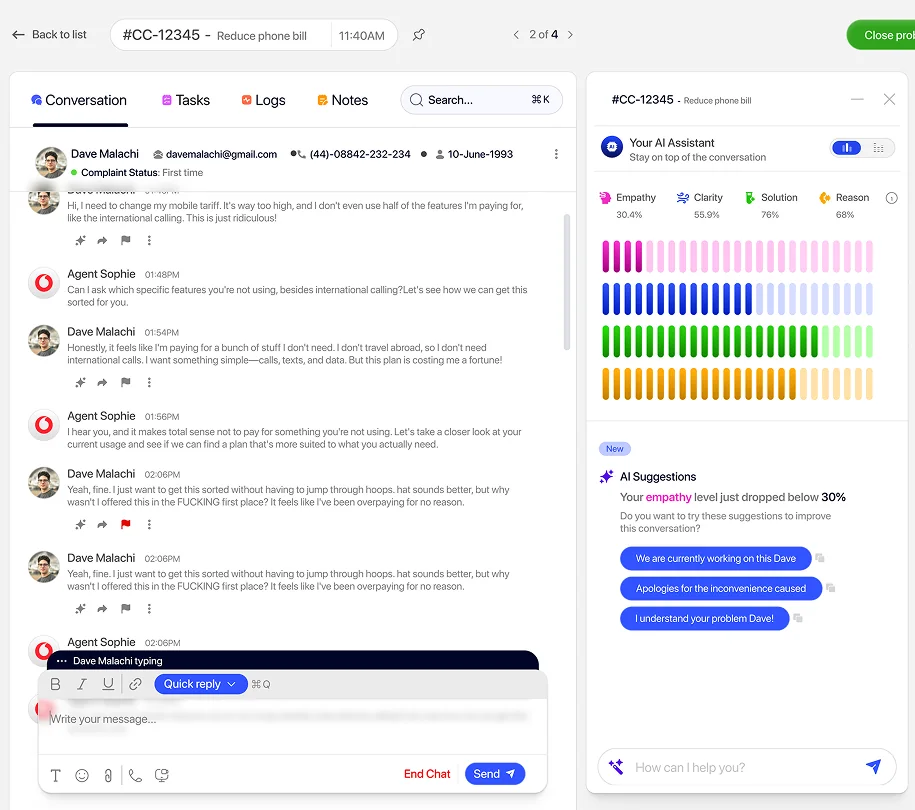Copy the 'Apologies for the inconvenience' suggestion
Viewport: 915px width, 810px height.
coord(830,588)
